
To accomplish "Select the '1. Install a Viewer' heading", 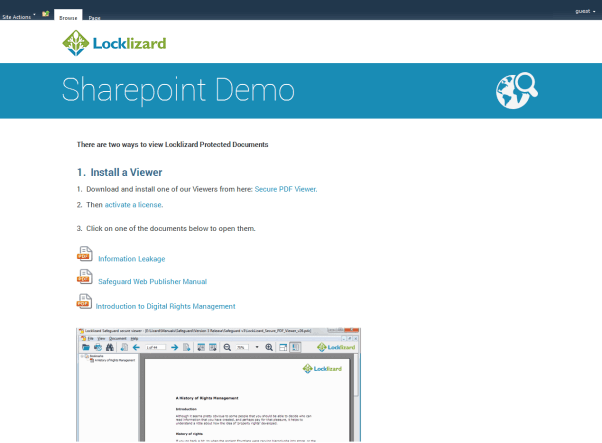I will pos(119,172).
